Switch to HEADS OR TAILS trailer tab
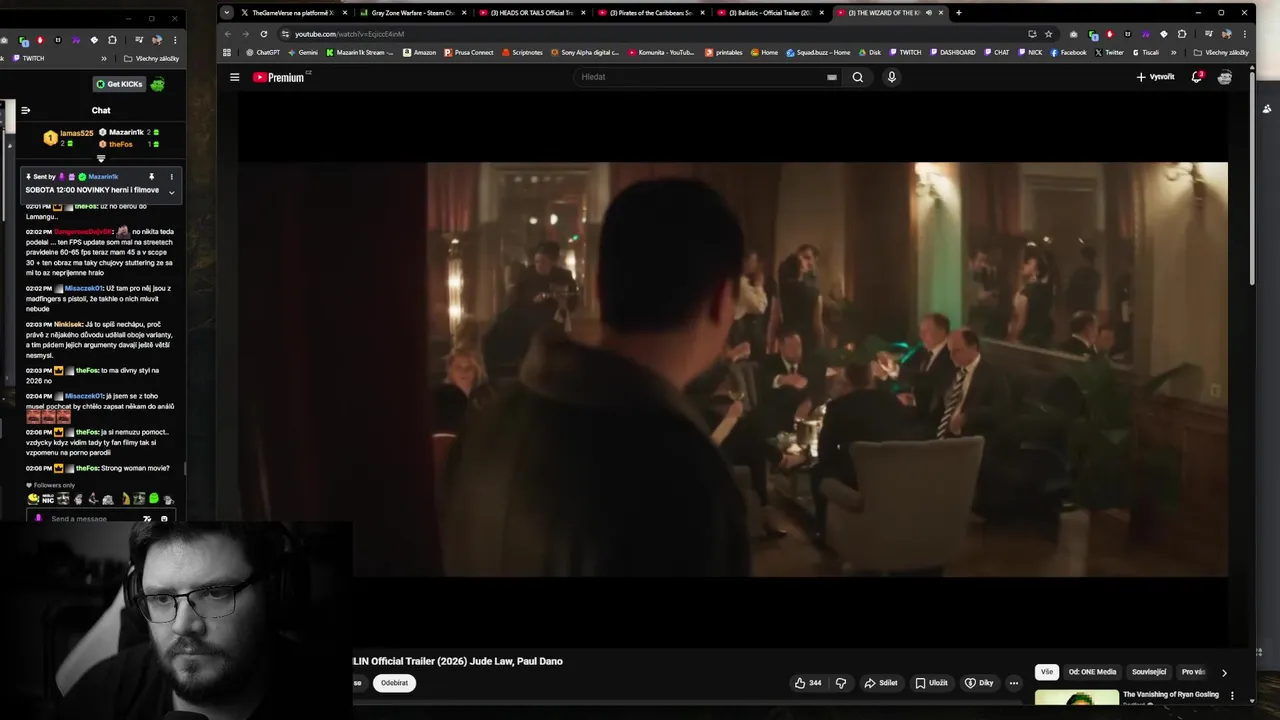The height and width of the screenshot is (720, 1280). point(531,13)
